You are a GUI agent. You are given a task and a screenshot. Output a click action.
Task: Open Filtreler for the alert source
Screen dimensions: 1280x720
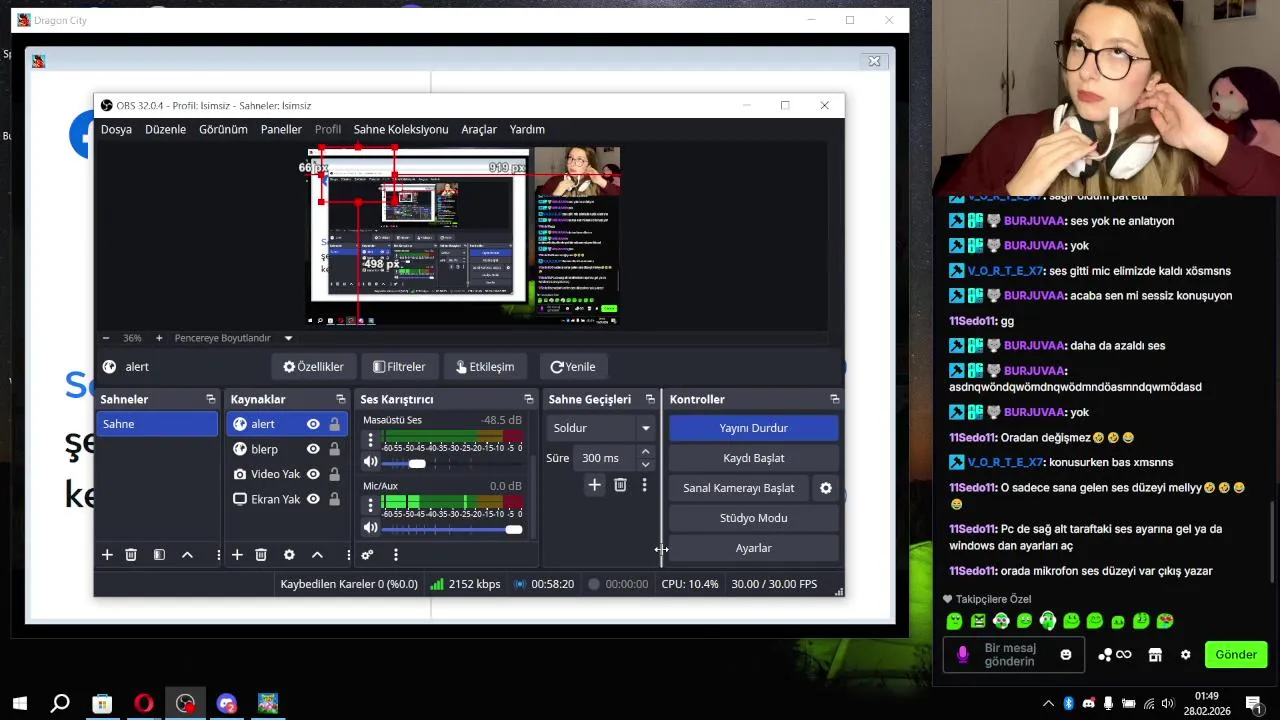(399, 367)
